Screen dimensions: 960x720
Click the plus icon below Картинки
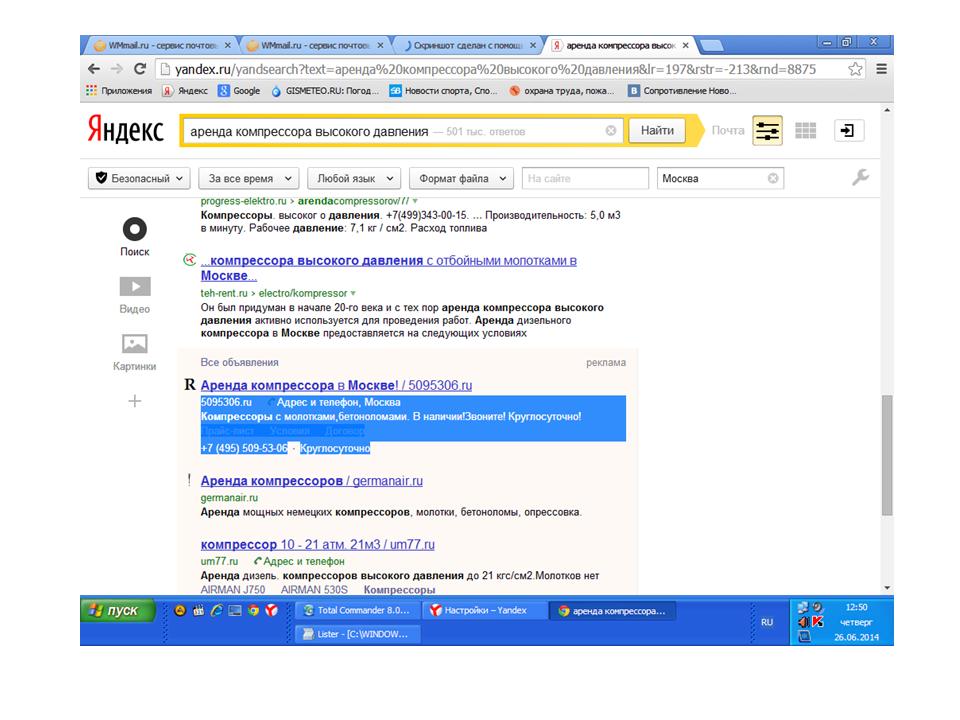[x=135, y=401]
